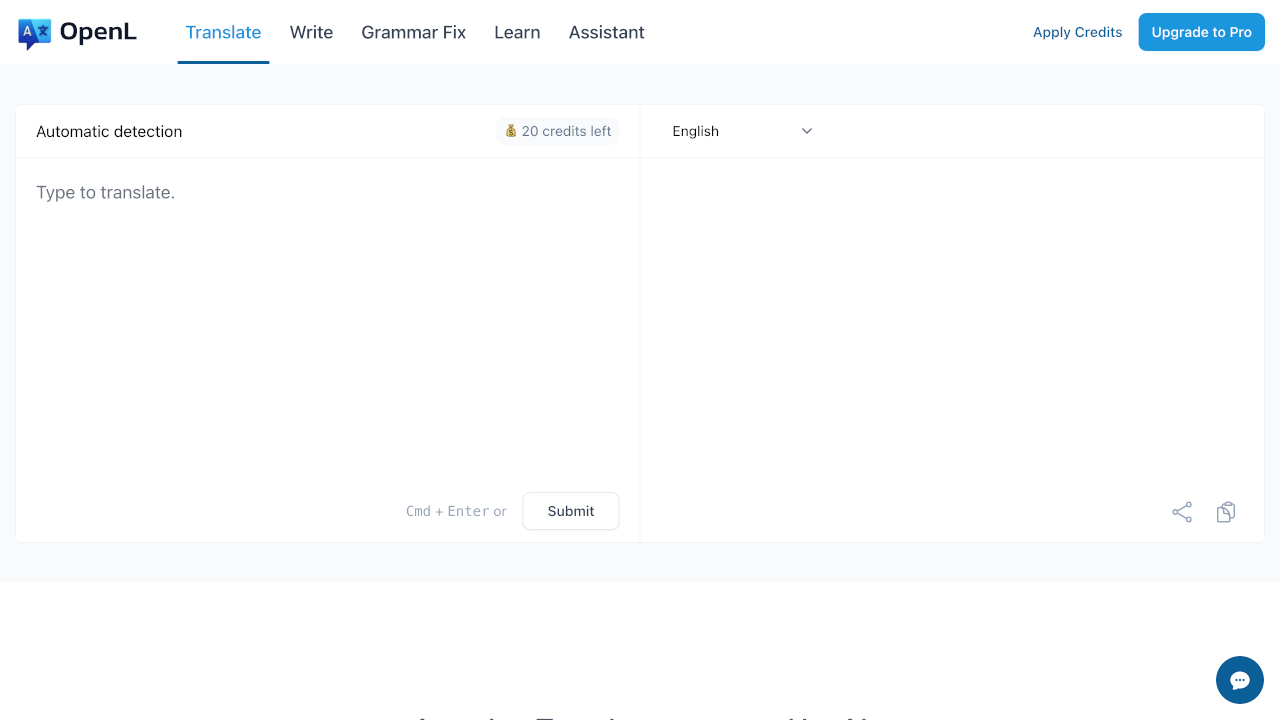This screenshot has height=720, width=1280.
Task: Click the Apply Credits link
Action: pyautogui.click(x=1077, y=32)
